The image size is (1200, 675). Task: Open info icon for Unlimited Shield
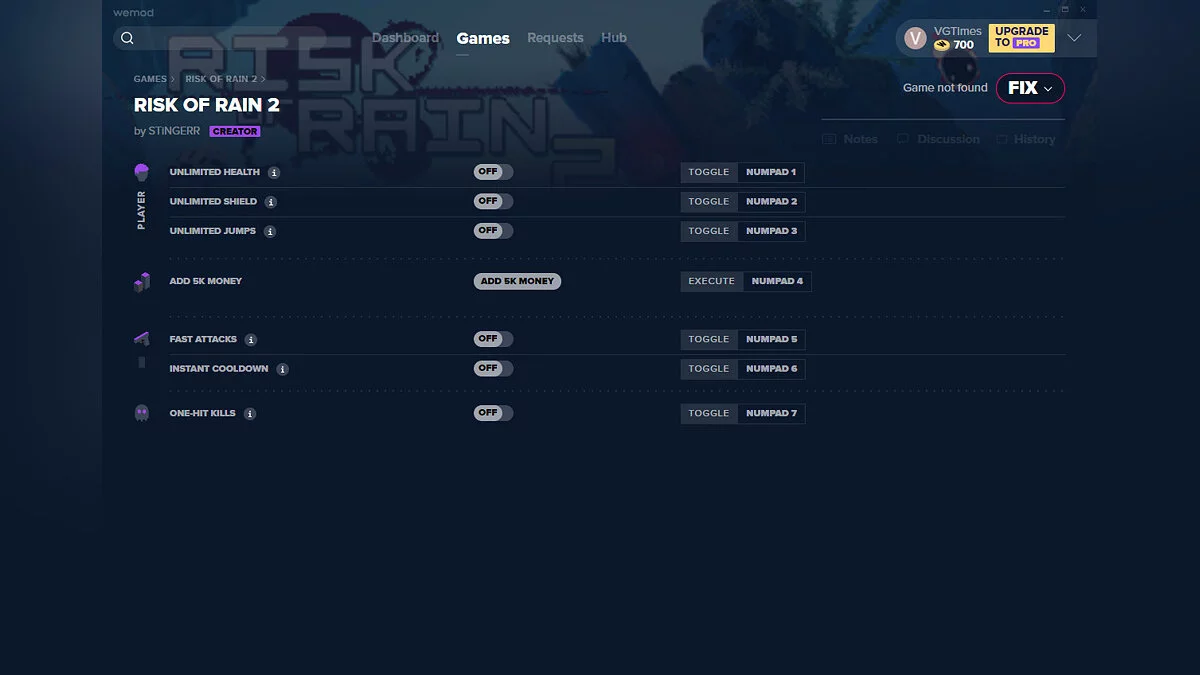click(271, 202)
